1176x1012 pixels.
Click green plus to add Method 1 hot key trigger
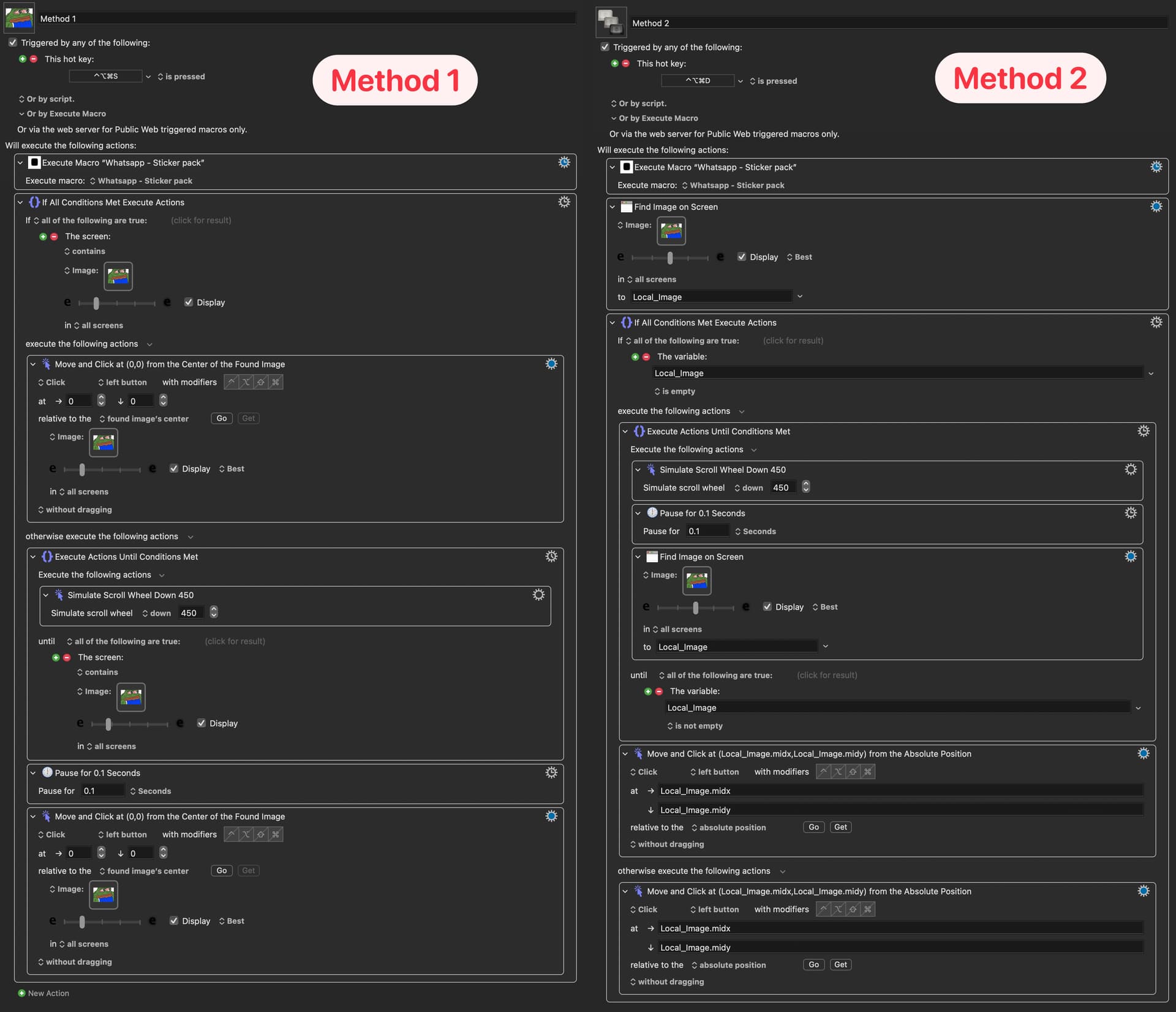click(23, 59)
